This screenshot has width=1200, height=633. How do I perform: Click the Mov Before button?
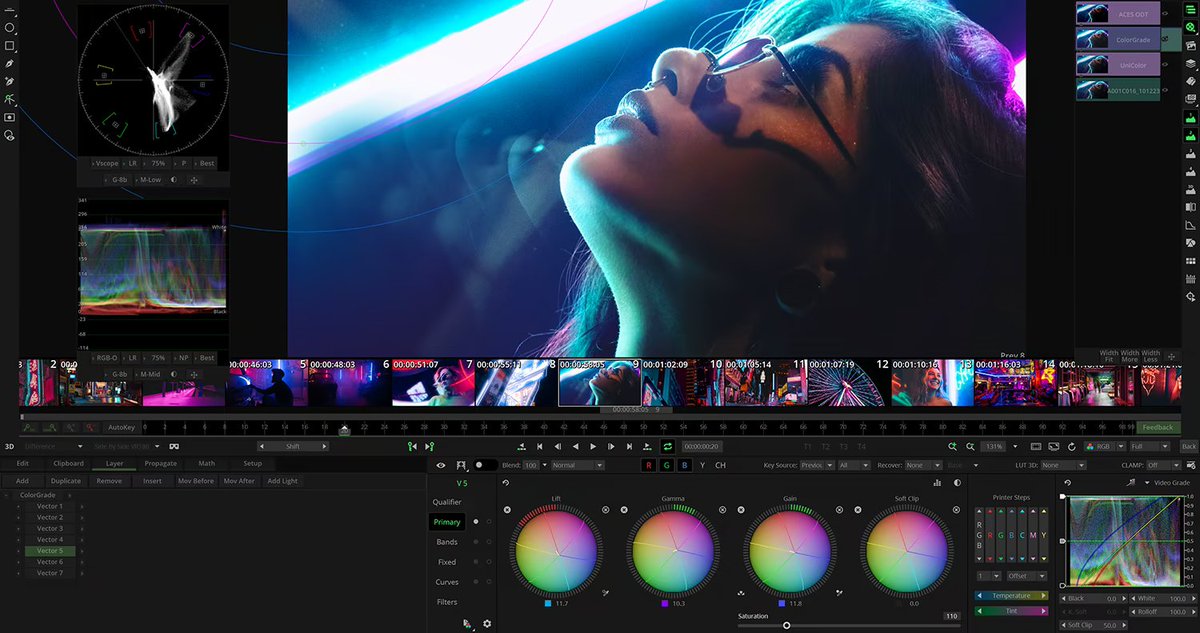pos(196,481)
